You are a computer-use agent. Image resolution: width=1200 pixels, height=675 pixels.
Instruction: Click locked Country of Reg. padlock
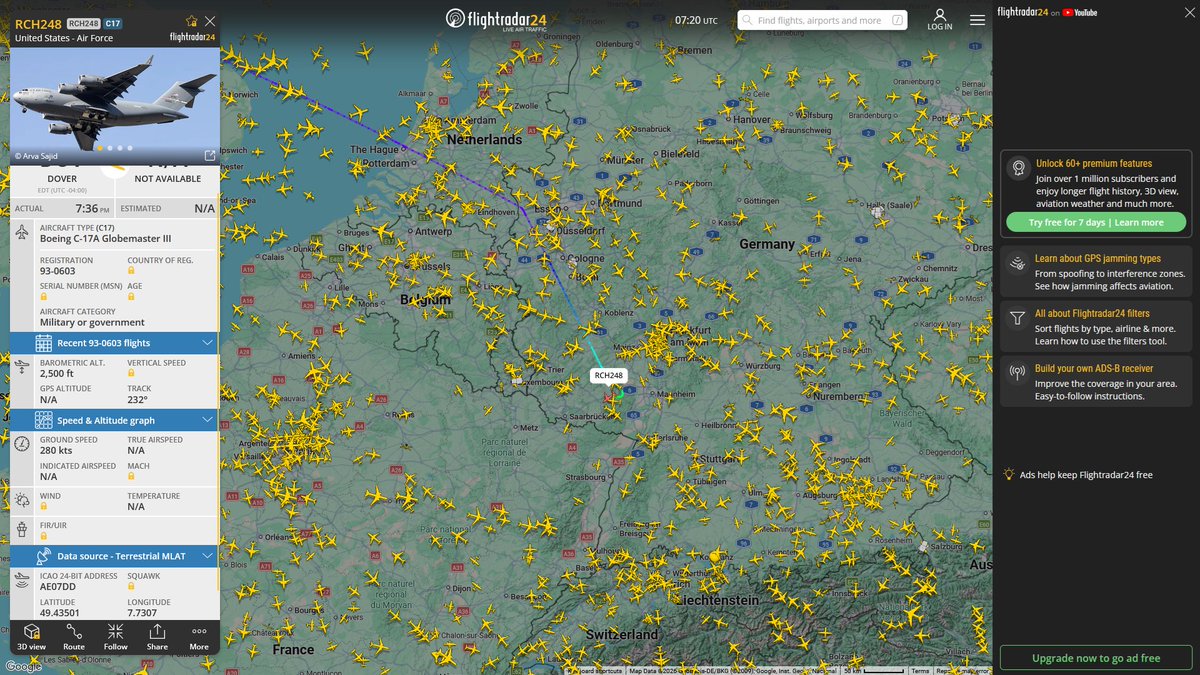[131, 272]
